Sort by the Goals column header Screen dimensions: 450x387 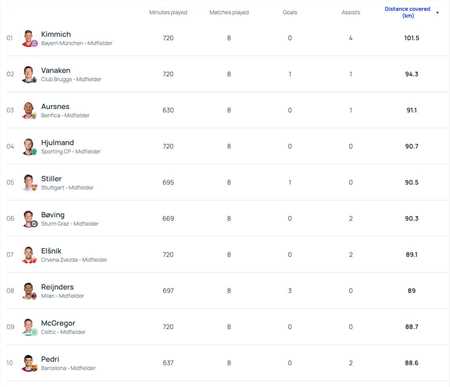point(290,12)
